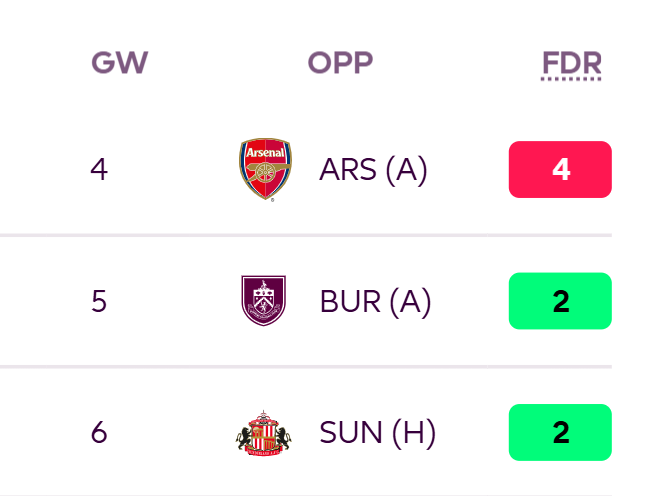Click the BUR opponent abbreviation
Viewport: 651px width, 496px height.
[347, 302]
